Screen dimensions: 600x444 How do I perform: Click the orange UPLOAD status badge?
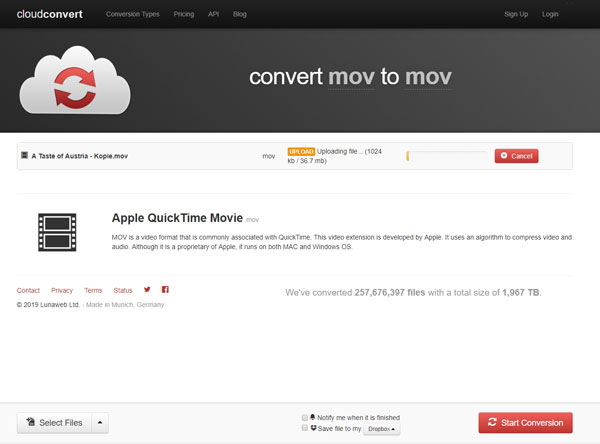301,152
